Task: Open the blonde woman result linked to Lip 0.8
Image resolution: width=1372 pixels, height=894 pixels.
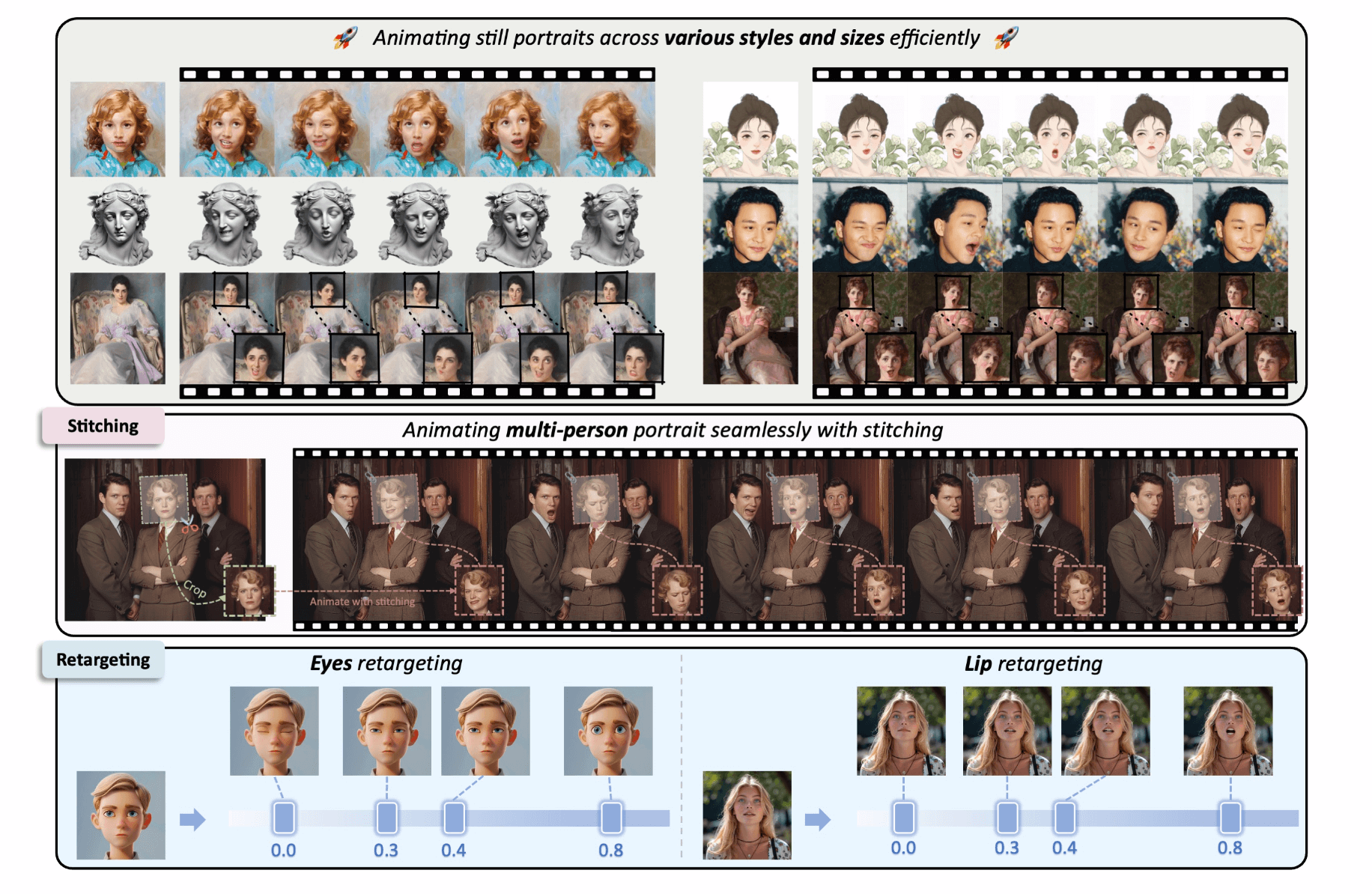Action: [x=1228, y=731]
